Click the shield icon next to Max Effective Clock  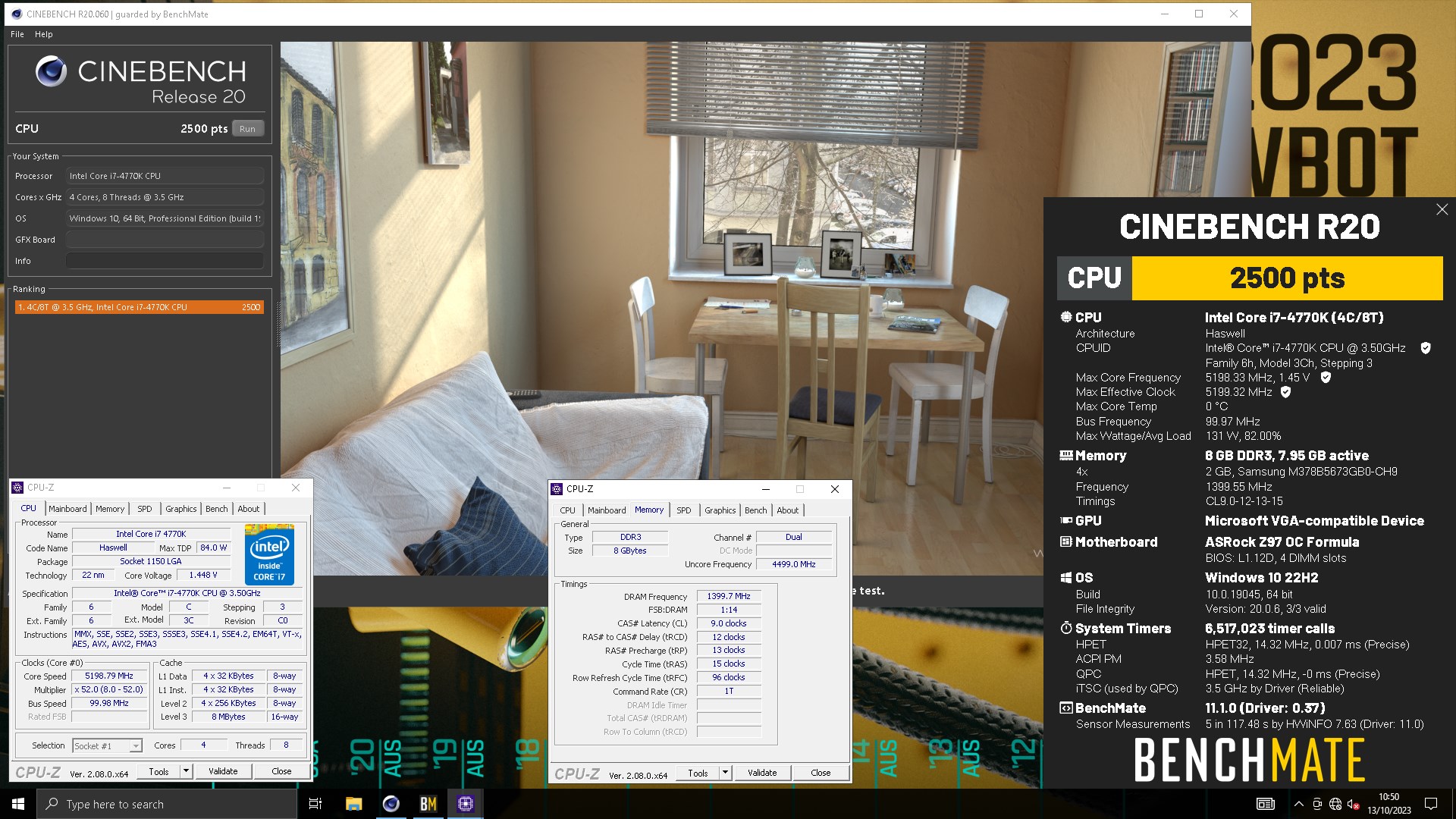tap(1285, 392)
